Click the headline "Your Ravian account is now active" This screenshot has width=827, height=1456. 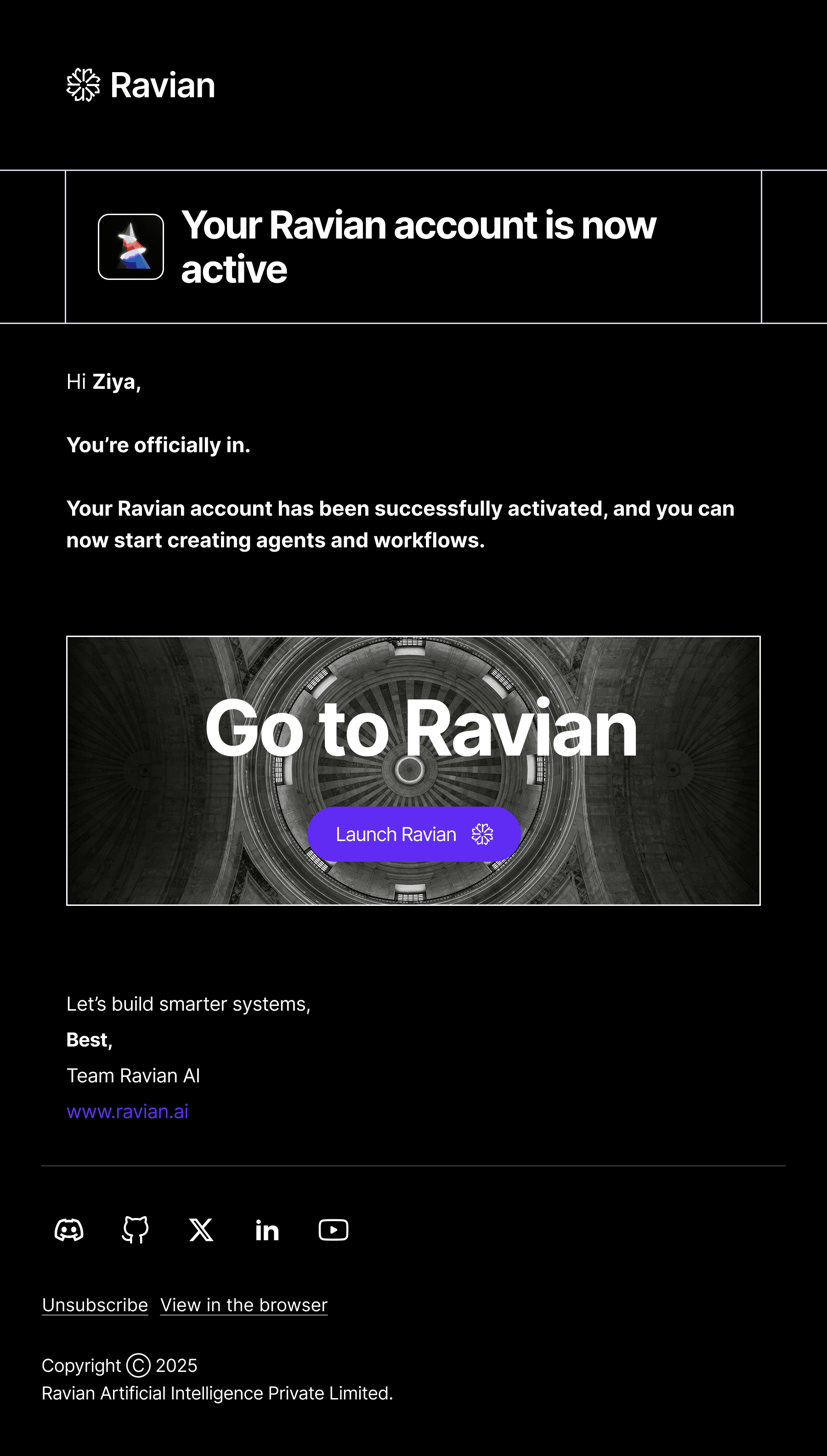coord(419,246)
